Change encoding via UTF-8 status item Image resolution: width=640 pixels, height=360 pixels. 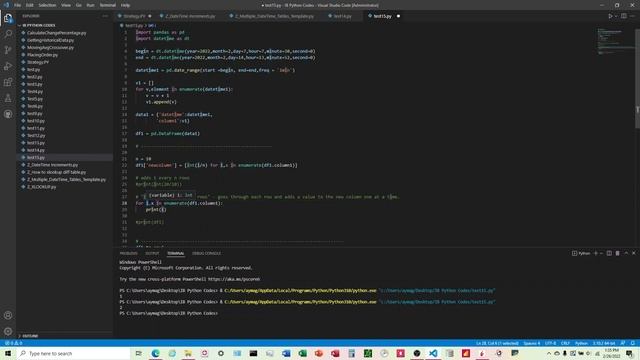coord(550,343)
